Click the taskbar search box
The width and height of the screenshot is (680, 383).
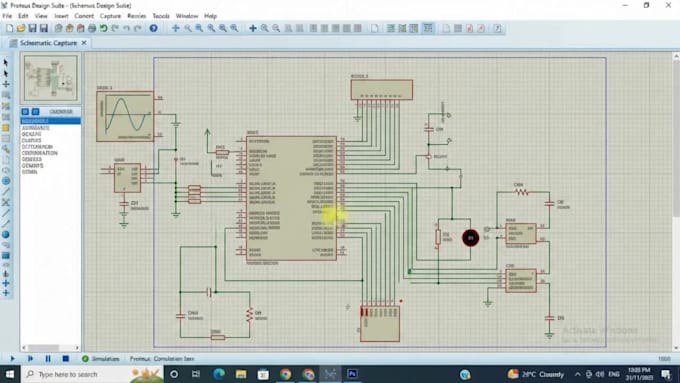coord(92,374)
